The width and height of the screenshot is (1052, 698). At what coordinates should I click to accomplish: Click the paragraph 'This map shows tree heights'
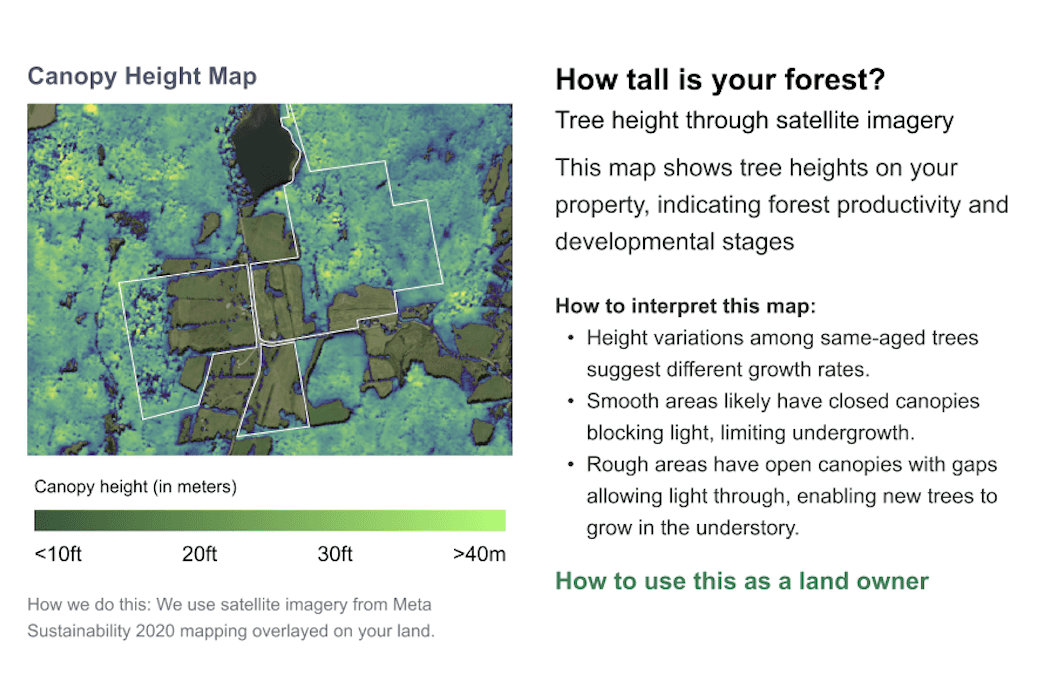click(x=782, y=204)
